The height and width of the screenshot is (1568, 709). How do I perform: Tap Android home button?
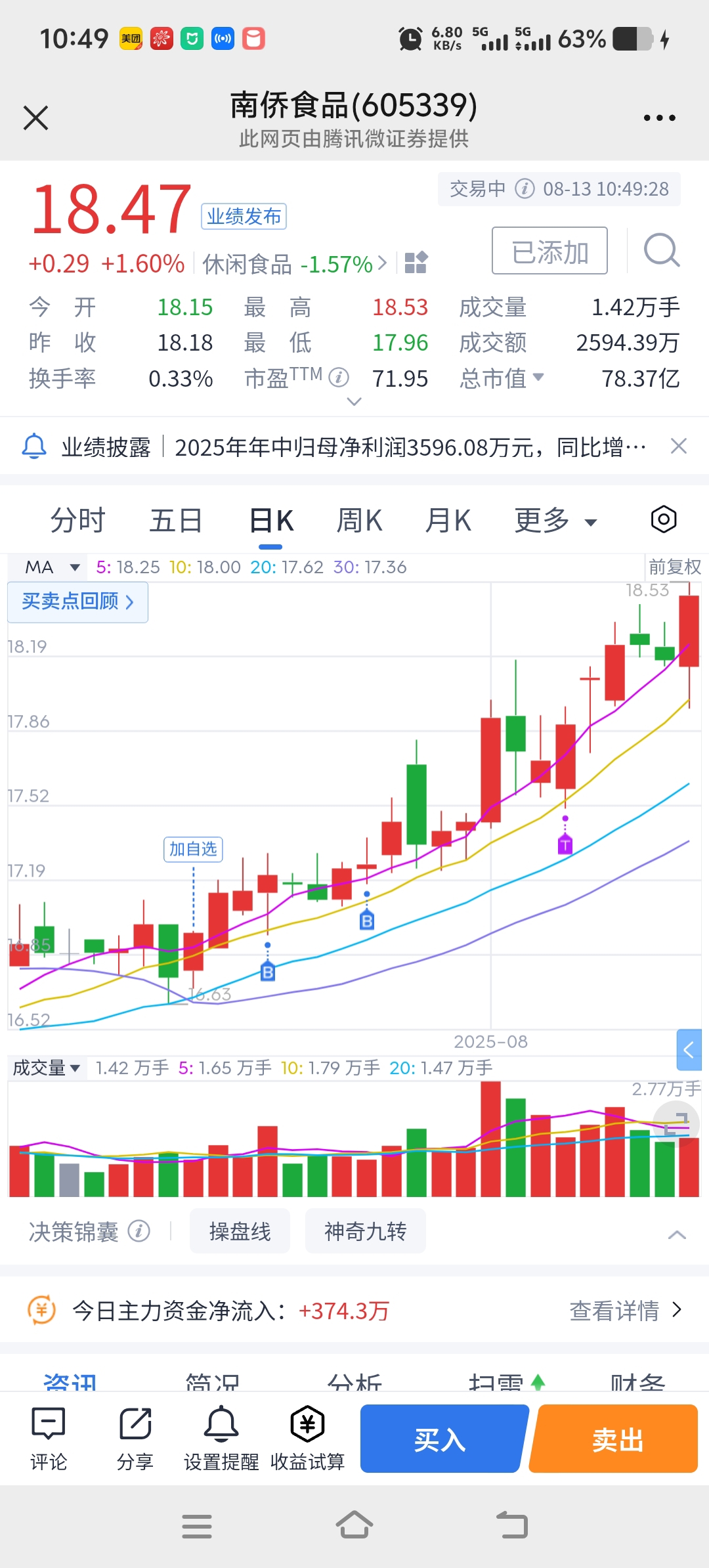click(x=354, y=1525)
